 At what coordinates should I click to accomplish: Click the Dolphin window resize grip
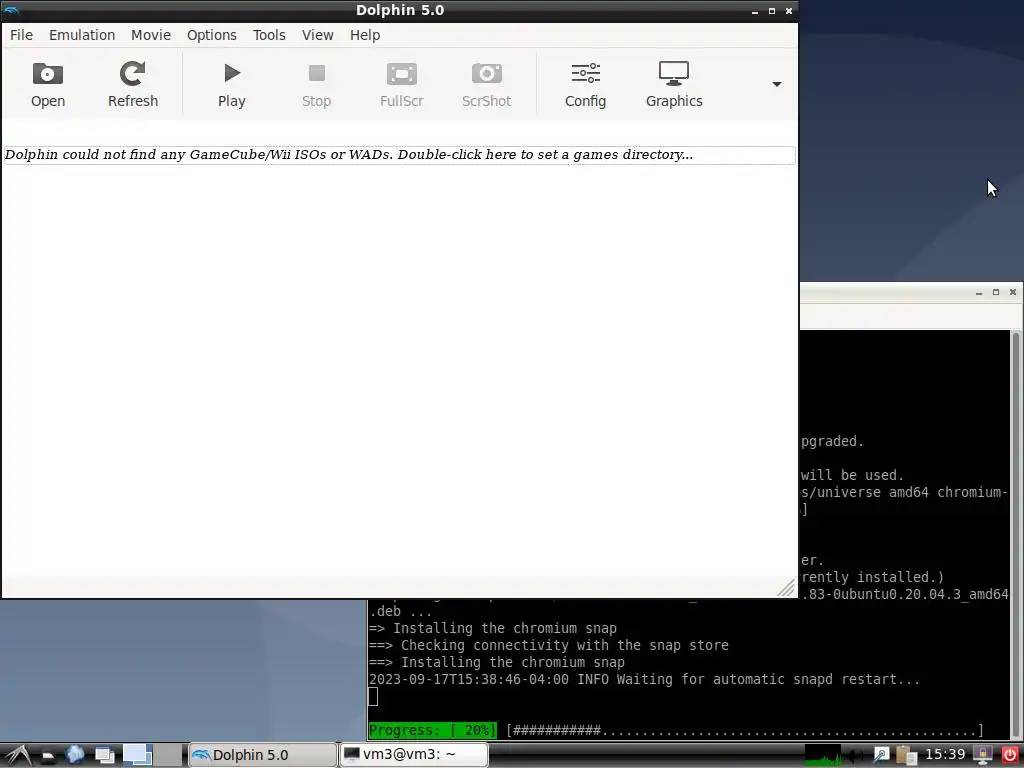[787, 588]
